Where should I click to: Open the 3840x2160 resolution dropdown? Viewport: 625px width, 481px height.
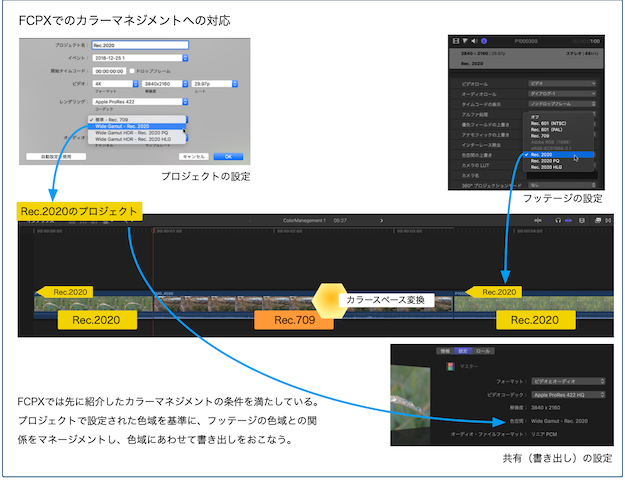tap(163, 85)
